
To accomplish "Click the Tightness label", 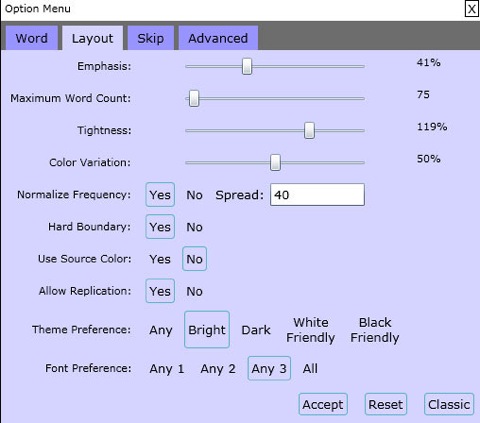I will tap(104, 130).
